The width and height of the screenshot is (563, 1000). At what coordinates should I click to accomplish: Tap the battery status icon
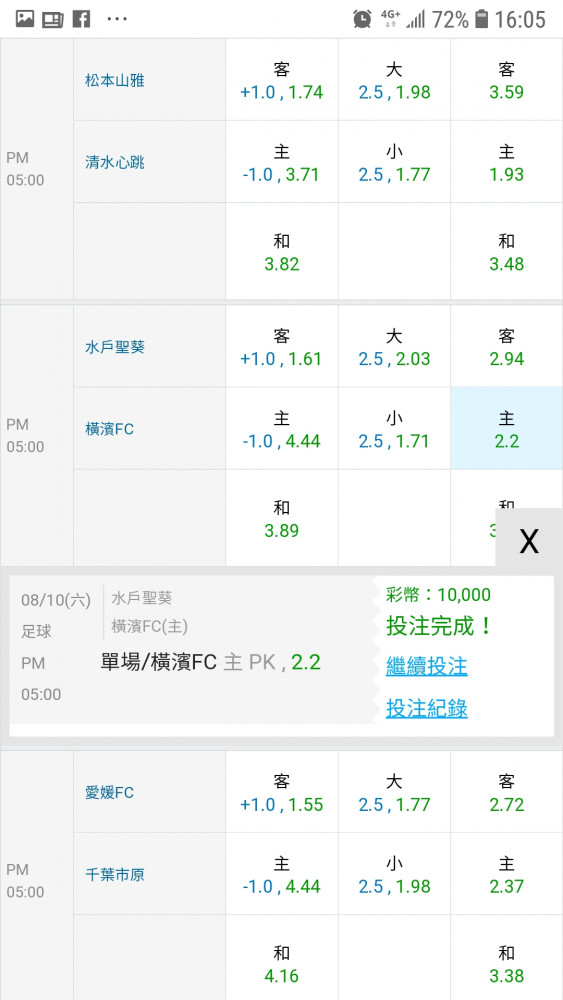482,19
